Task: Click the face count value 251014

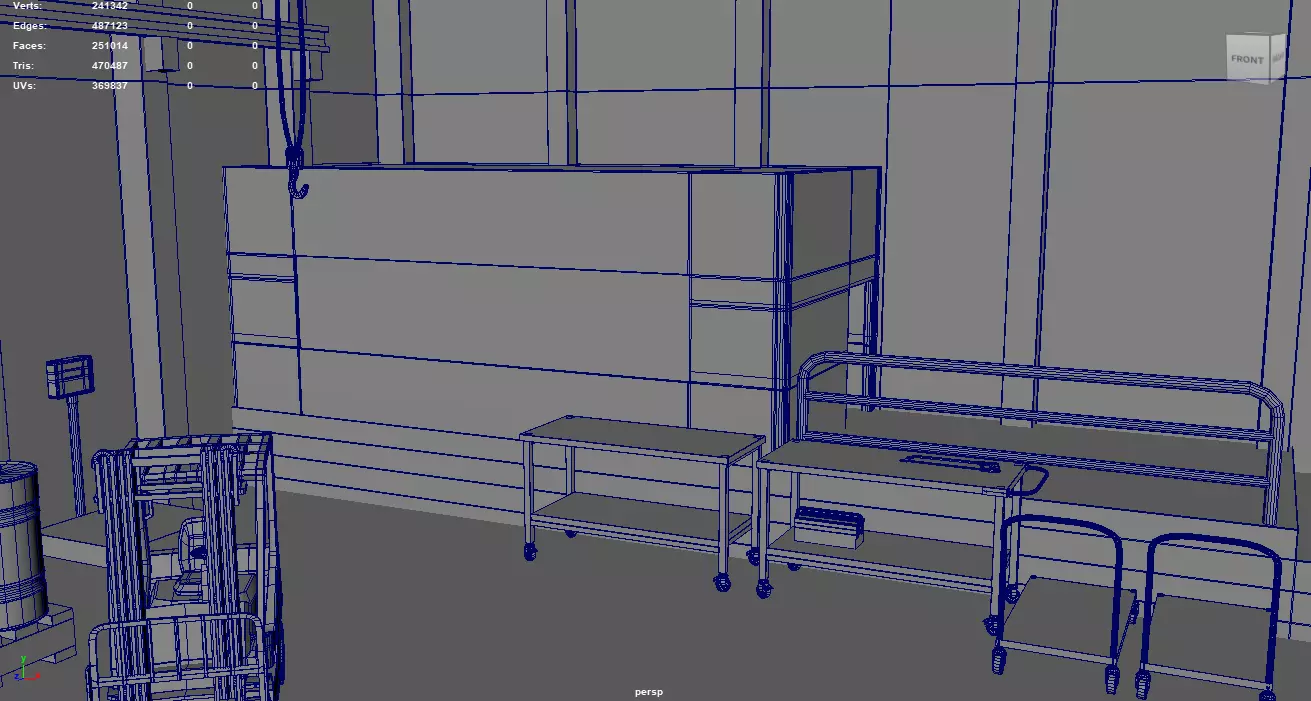Action: pos(109,46)
